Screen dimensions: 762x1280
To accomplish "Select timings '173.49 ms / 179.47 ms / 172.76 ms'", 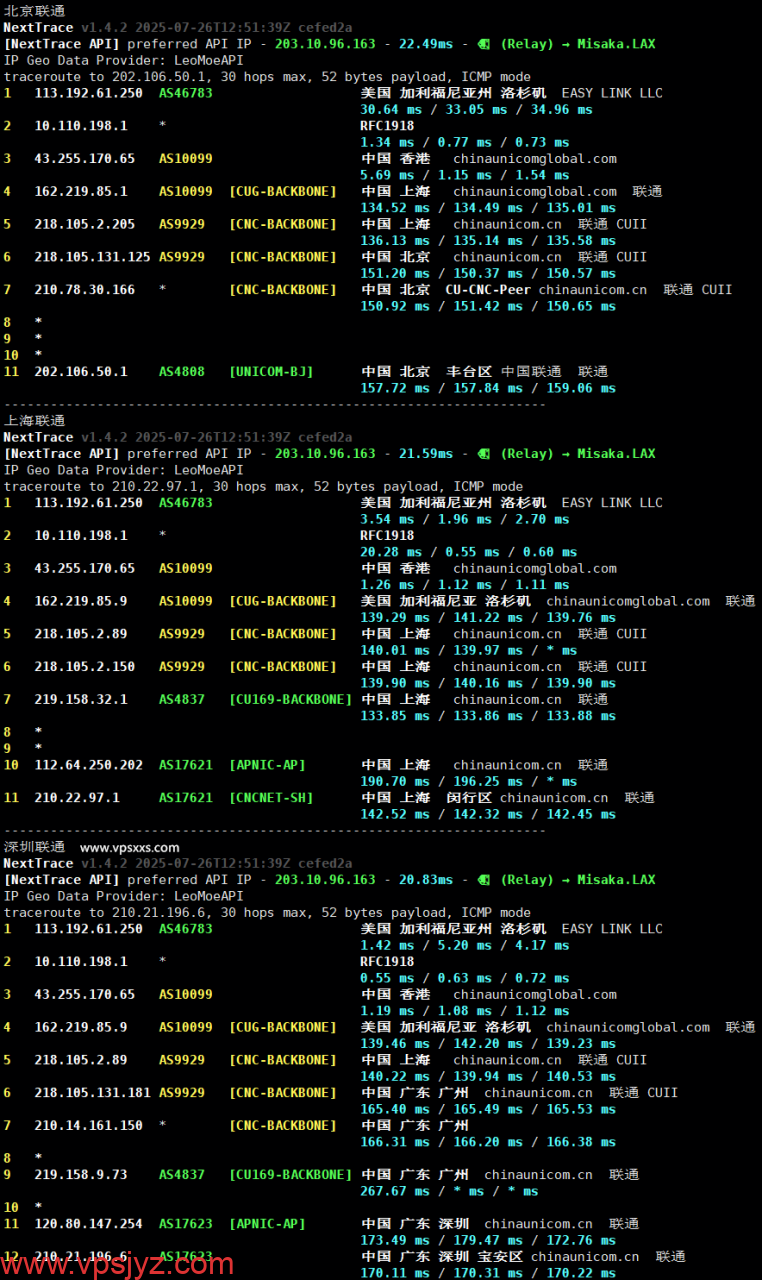I will (488, 1240).
